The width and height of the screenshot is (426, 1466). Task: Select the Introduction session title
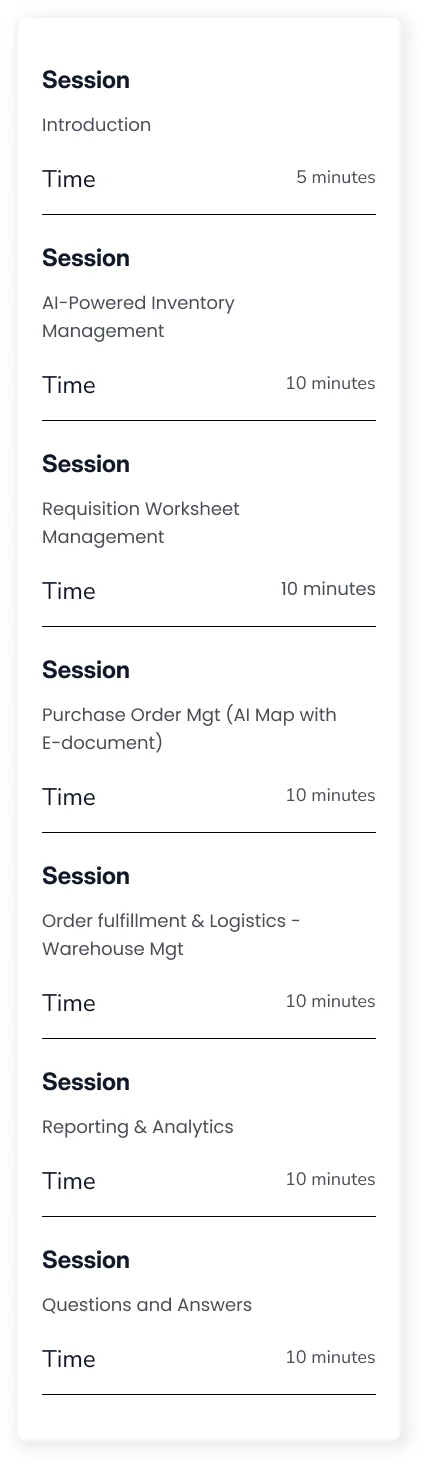96,125
